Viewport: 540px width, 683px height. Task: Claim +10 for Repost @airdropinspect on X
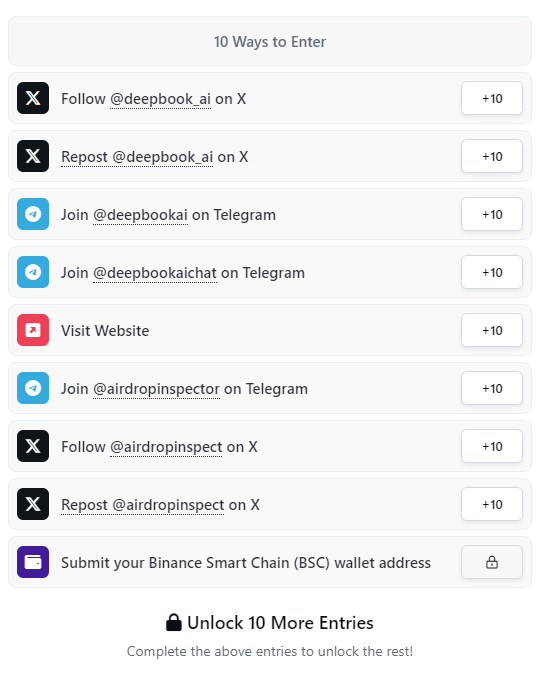click(x=492, y=504)
